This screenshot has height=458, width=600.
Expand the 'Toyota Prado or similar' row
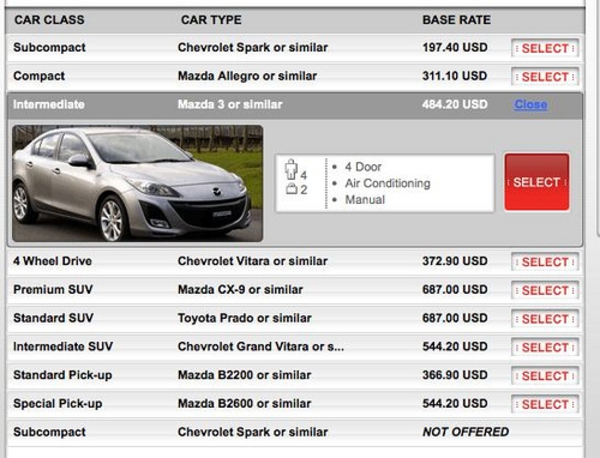click(244, 318)
